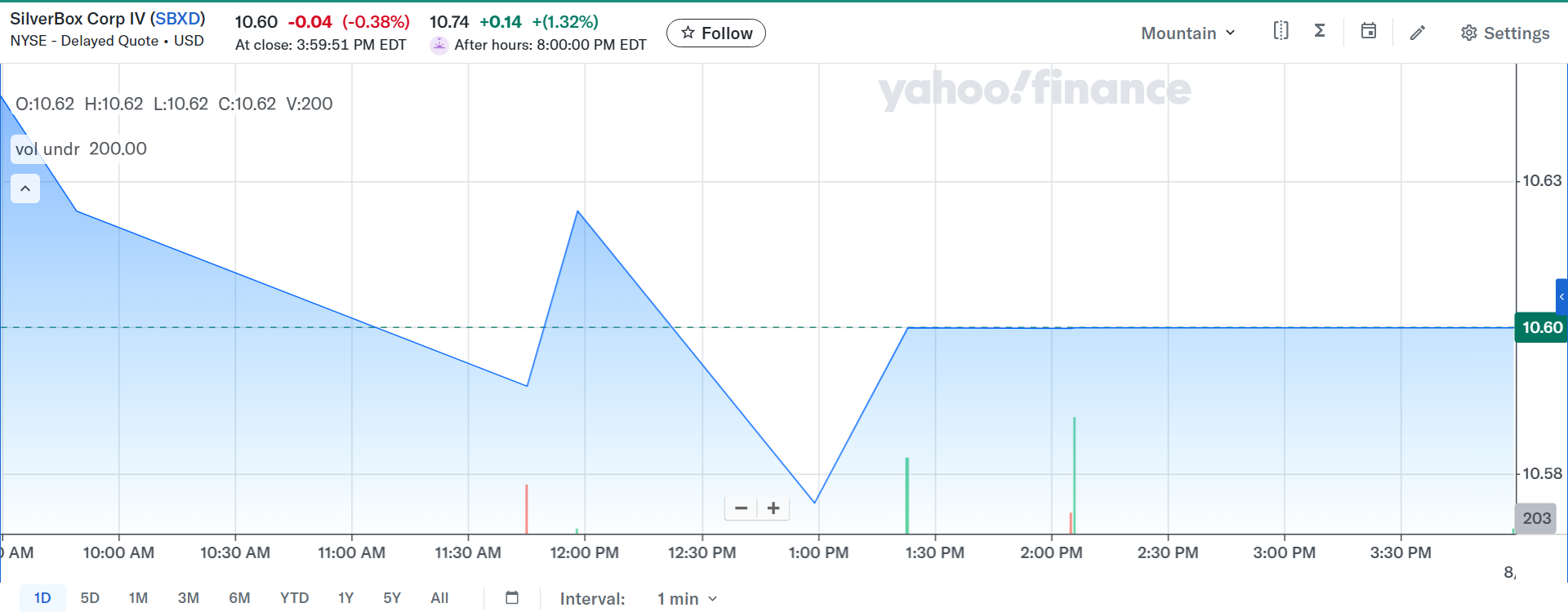This screenshot has width=1568, height=612.
Task: Select the 5Y time range
Action: coord(392,598)
